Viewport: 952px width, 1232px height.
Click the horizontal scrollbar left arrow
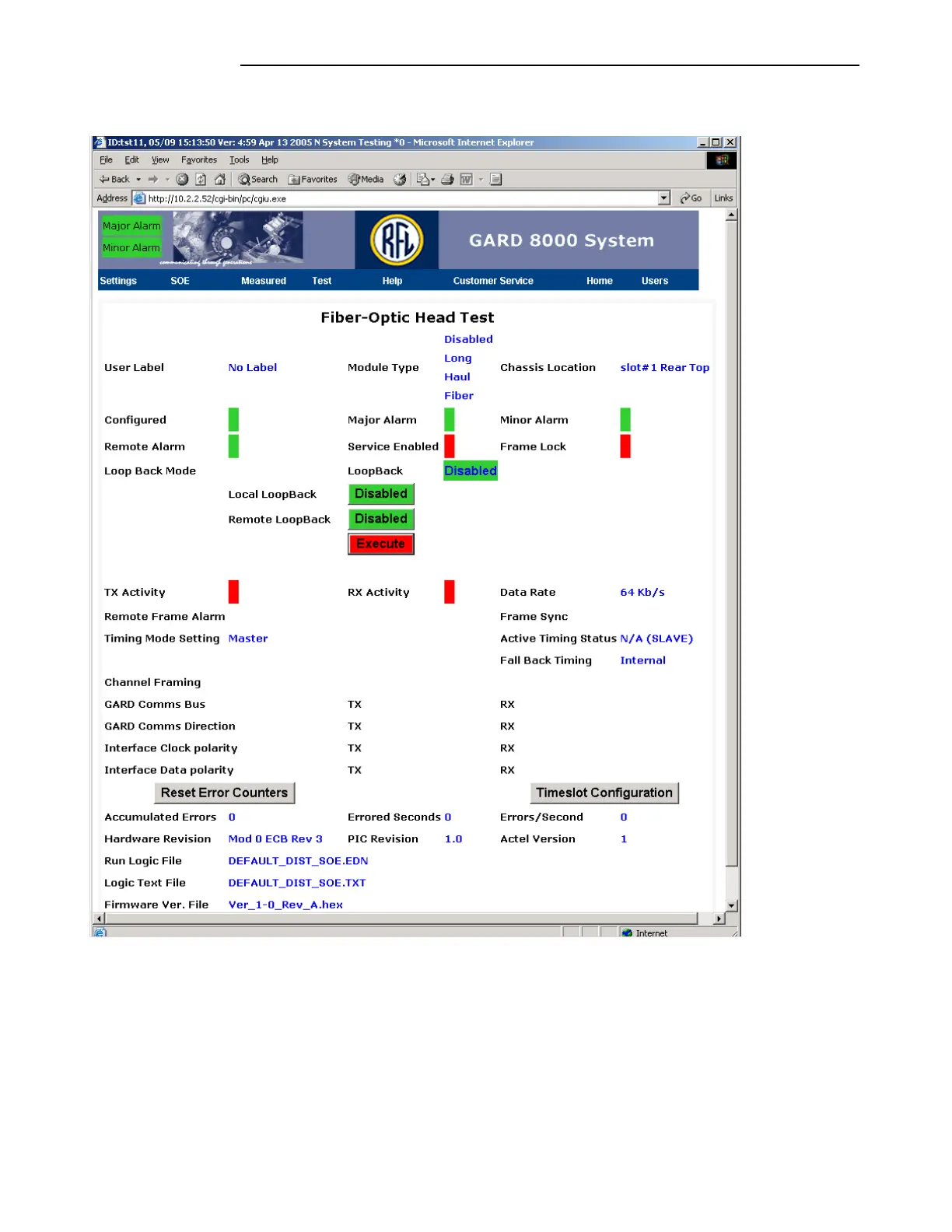point(99,919)
